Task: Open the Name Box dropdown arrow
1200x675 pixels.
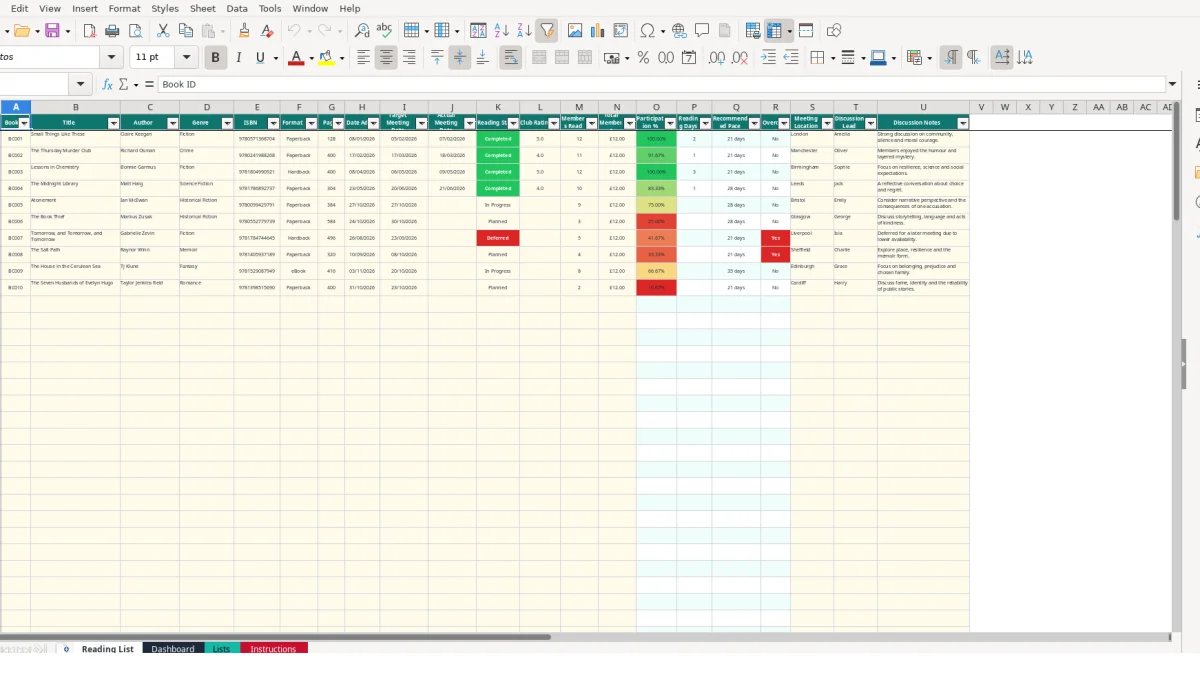Action: [x=81, y=85]
